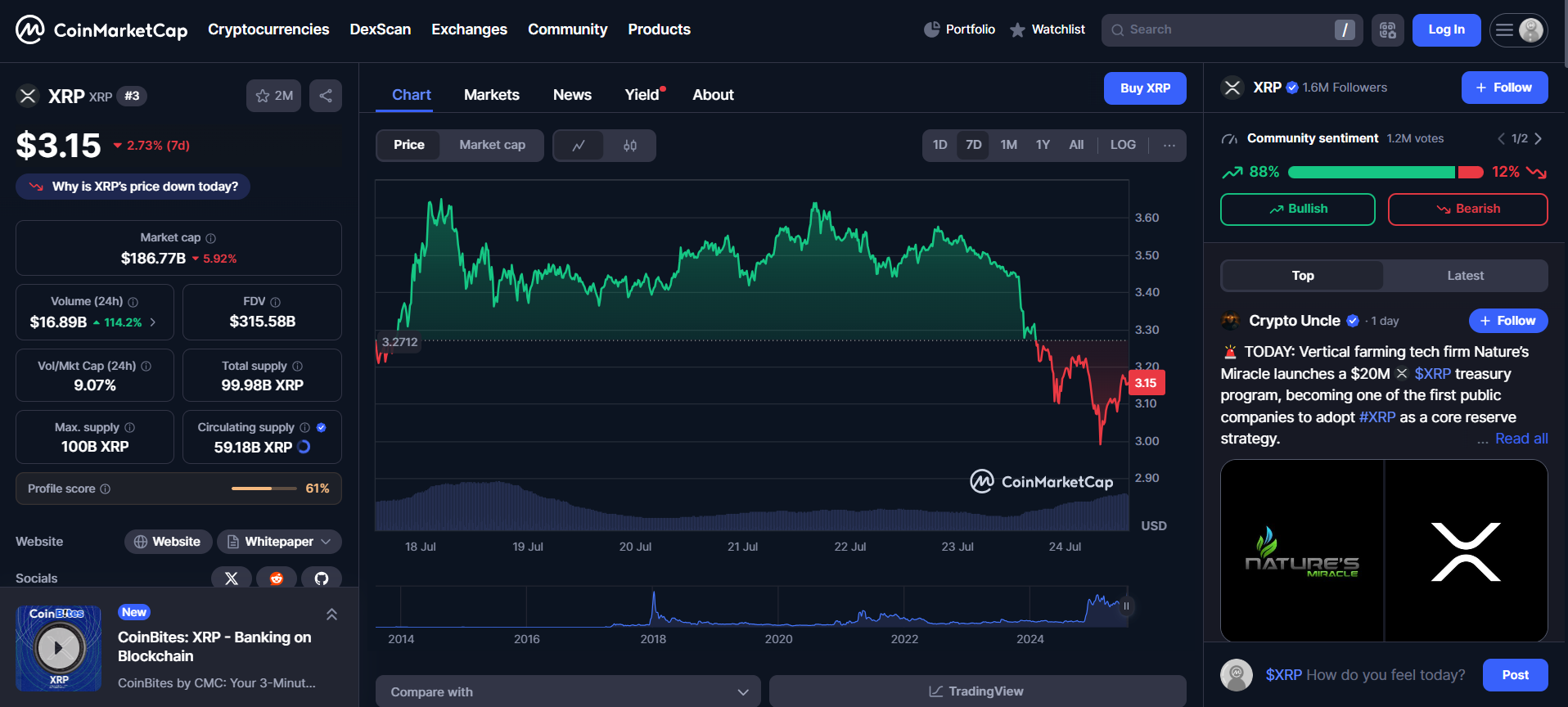
Task: Click the community sentiment progress bar
Action: click(x=1386, y=172)
